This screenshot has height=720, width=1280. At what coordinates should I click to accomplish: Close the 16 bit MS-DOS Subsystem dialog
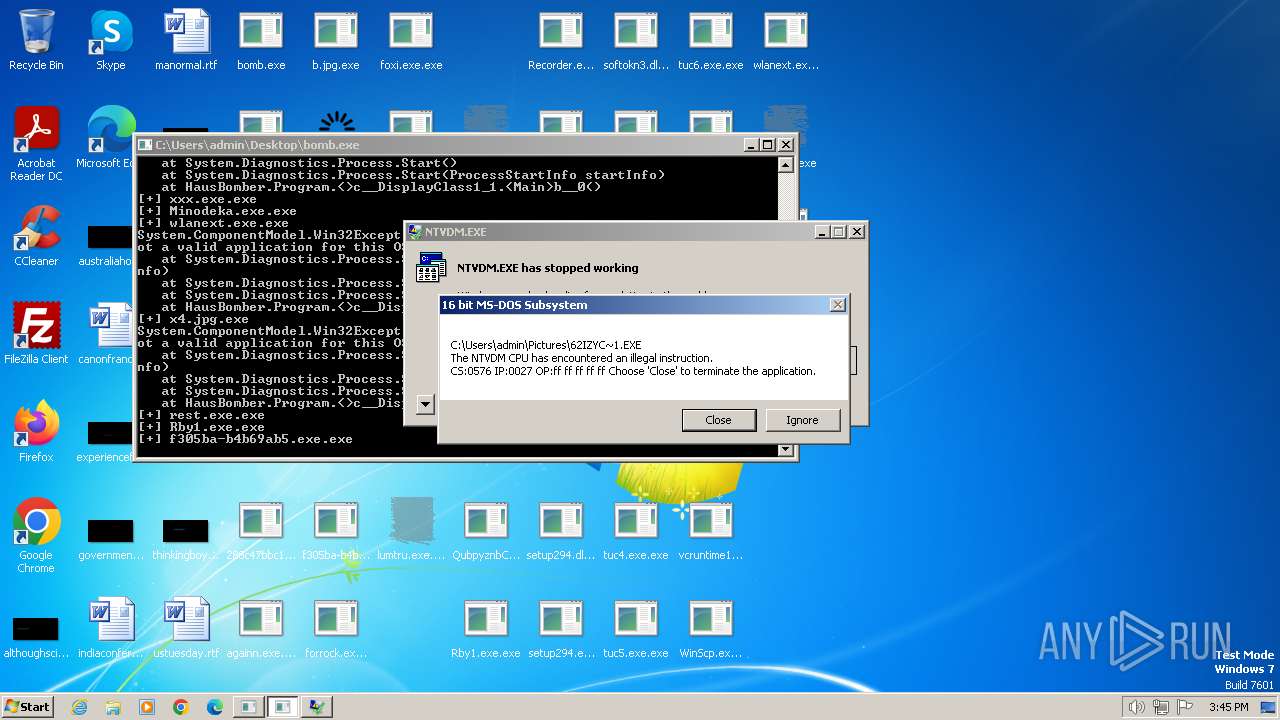pos(838,305)
